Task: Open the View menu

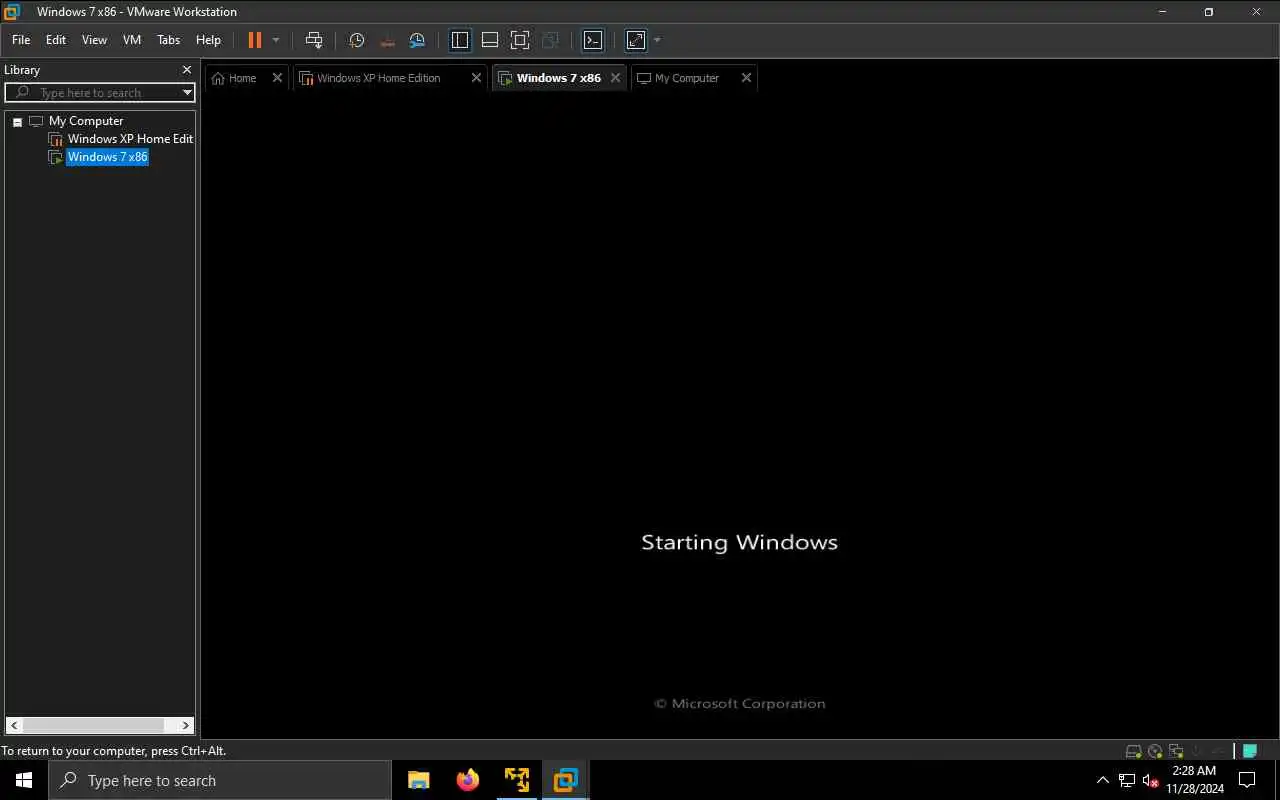Action: click(x=94, y=40)
